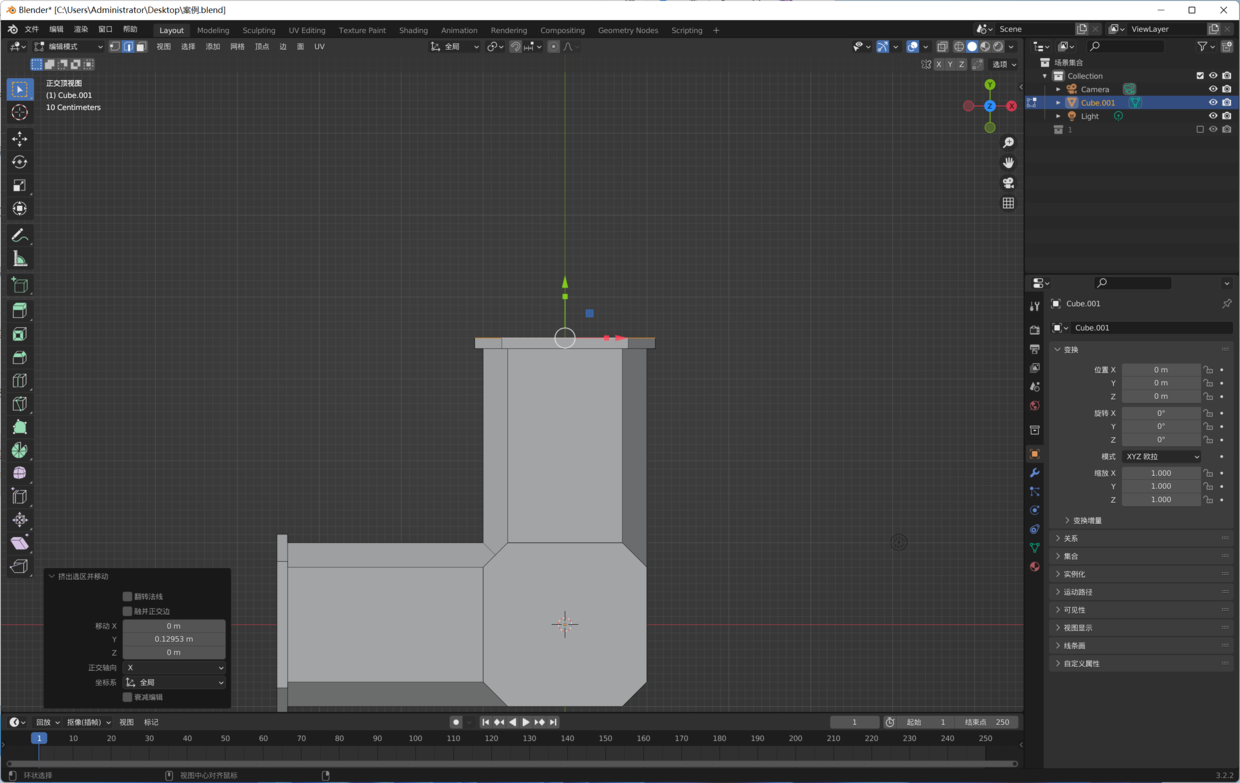Viewport: 1240px width, 783px height.
Task: Switch orthographic/perspective with grid icon
Action: 1008,203
